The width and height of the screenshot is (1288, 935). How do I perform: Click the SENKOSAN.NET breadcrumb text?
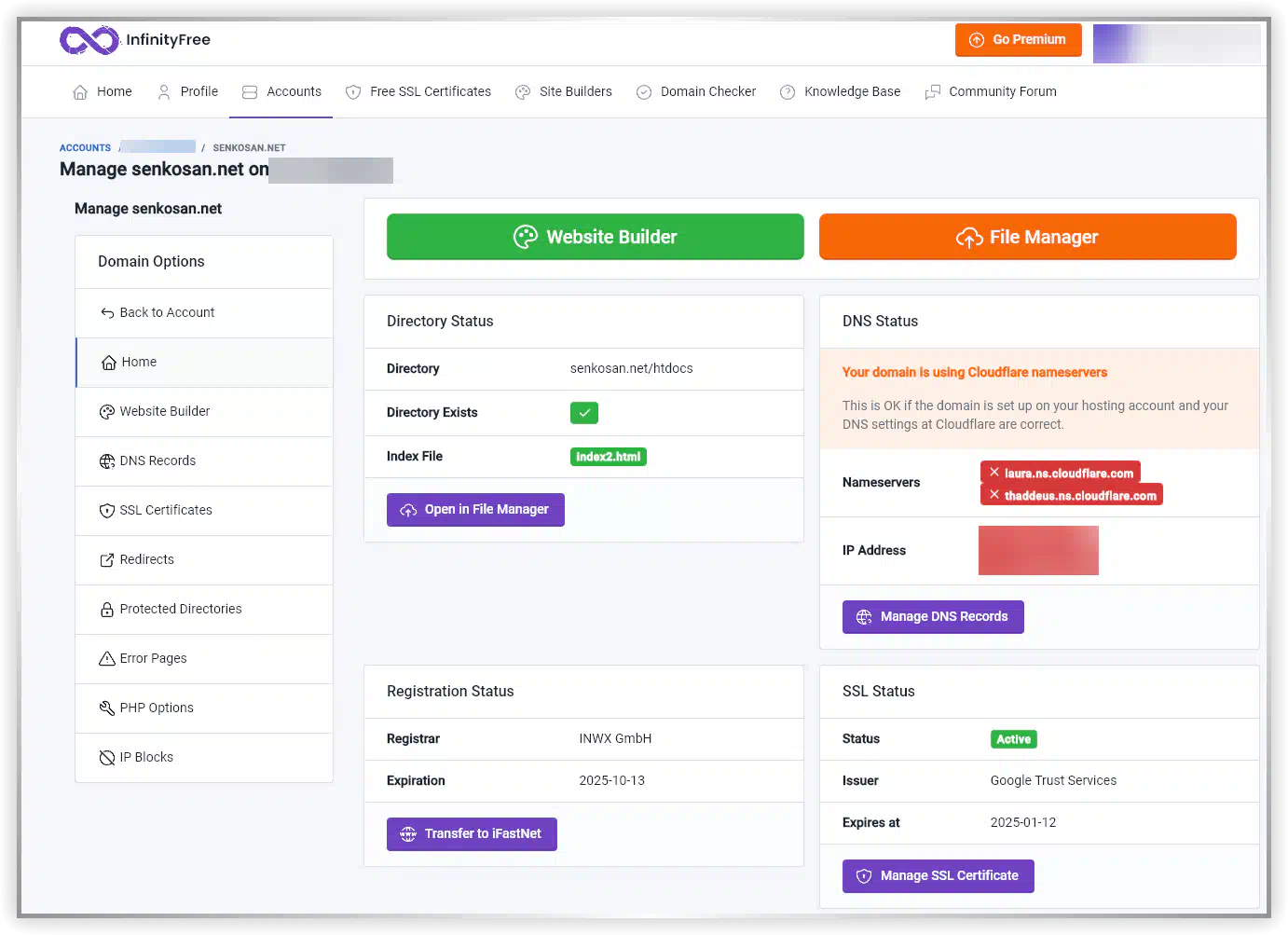(249, 148)
